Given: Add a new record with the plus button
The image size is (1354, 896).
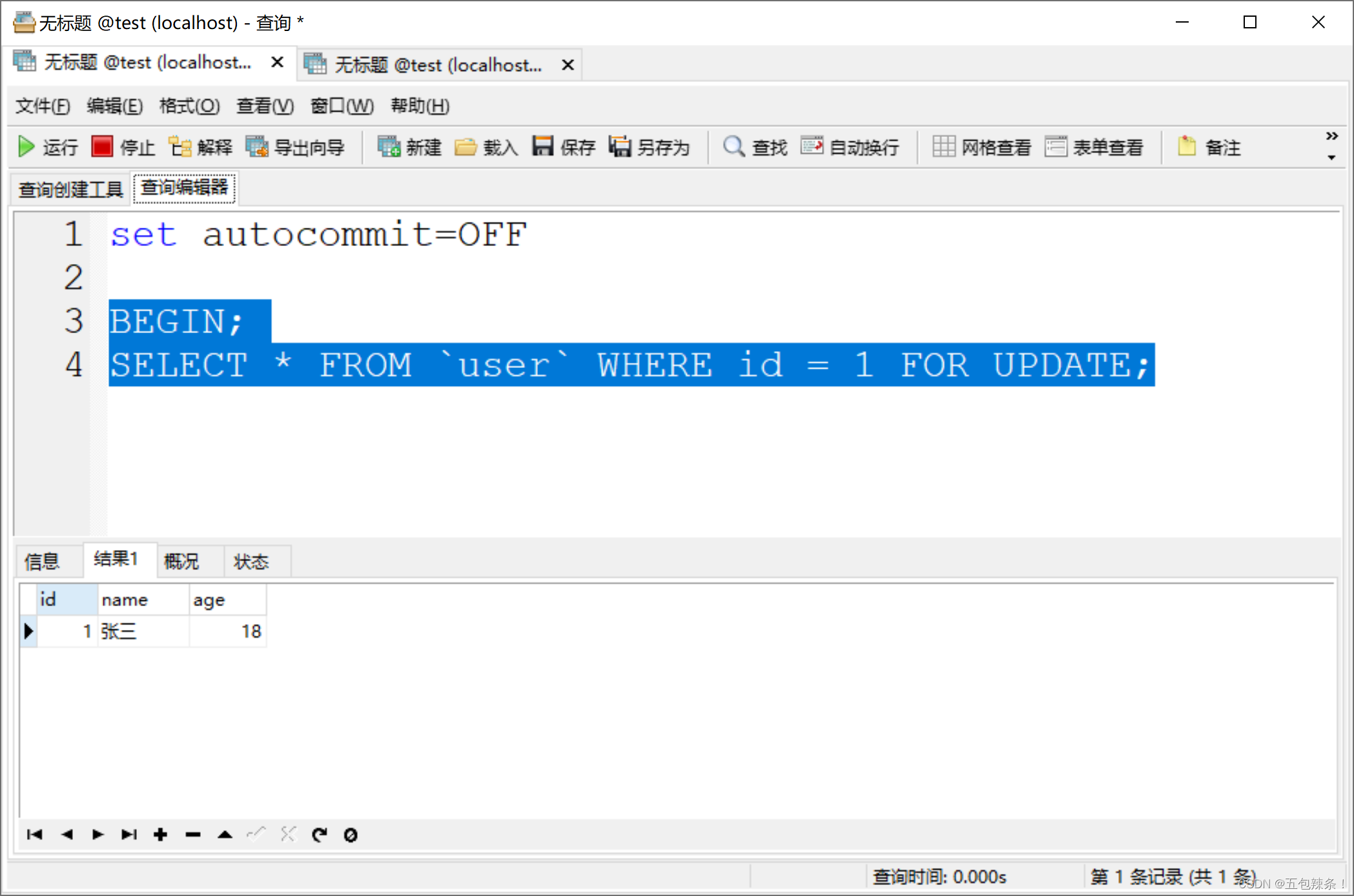Looking at the screenshot, I should point(161,835).
